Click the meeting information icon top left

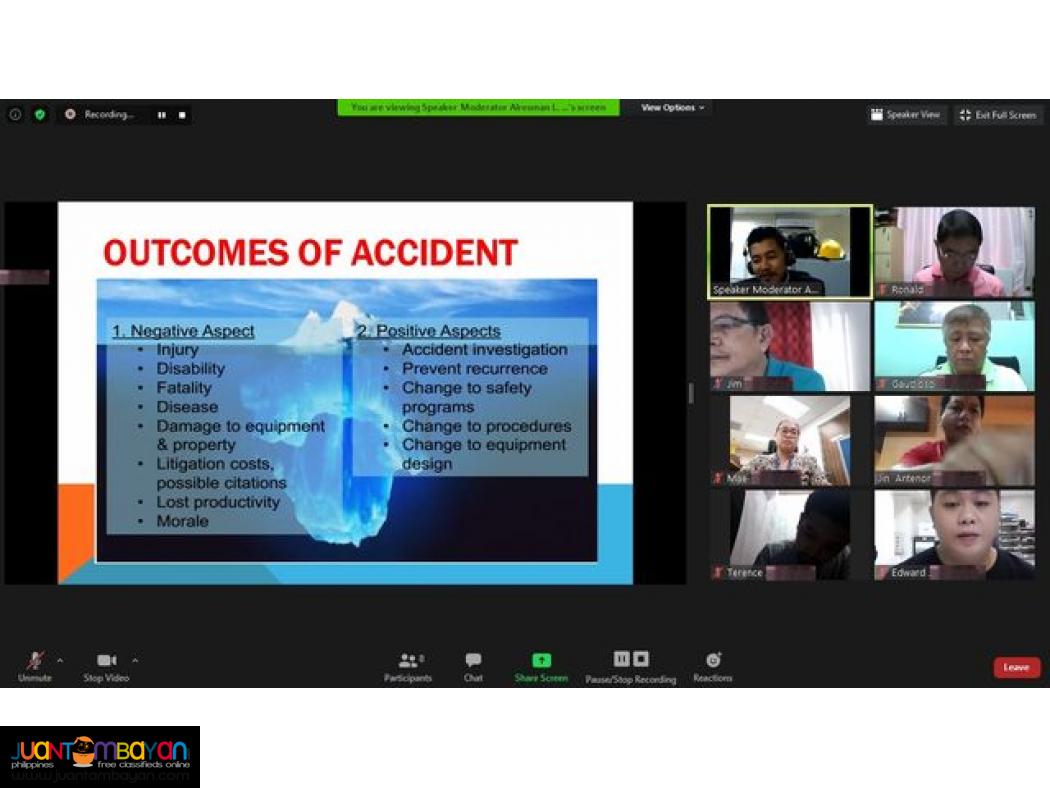(x=15, y=115)
